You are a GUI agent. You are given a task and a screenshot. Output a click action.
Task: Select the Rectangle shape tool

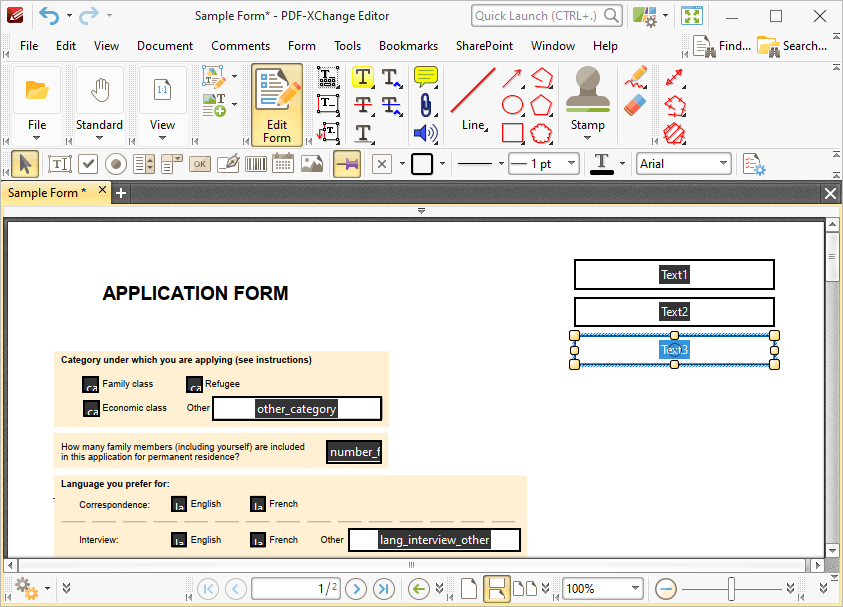click(512, 133)
